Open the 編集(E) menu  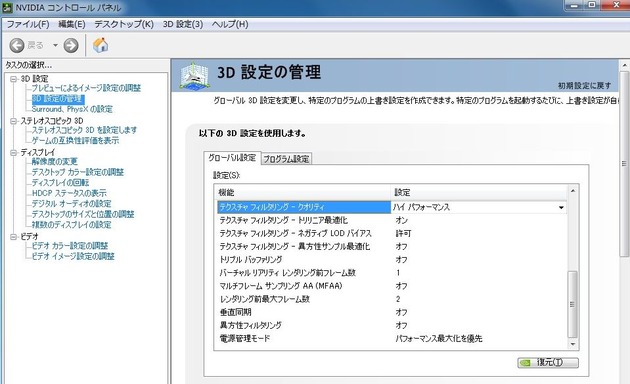[72, 24]
